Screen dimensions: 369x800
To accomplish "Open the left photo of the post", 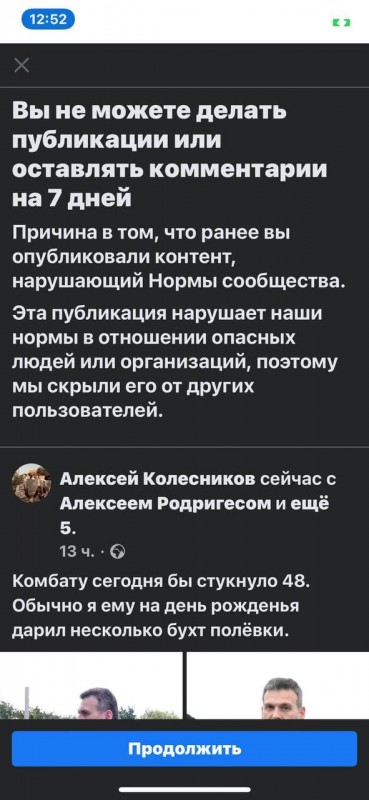I will [91, 685].
